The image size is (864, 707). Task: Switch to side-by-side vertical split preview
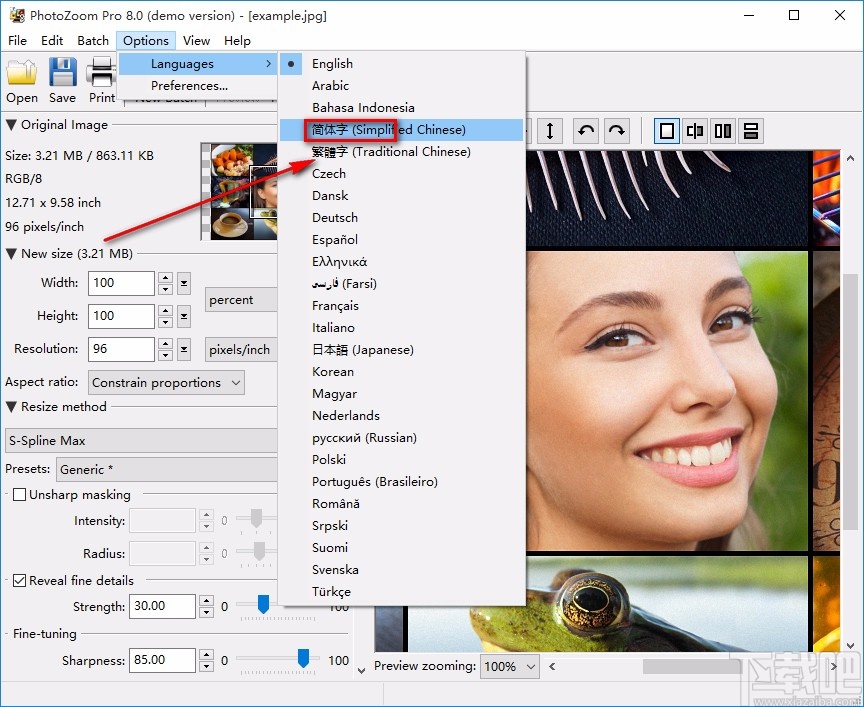pos(723,131)
